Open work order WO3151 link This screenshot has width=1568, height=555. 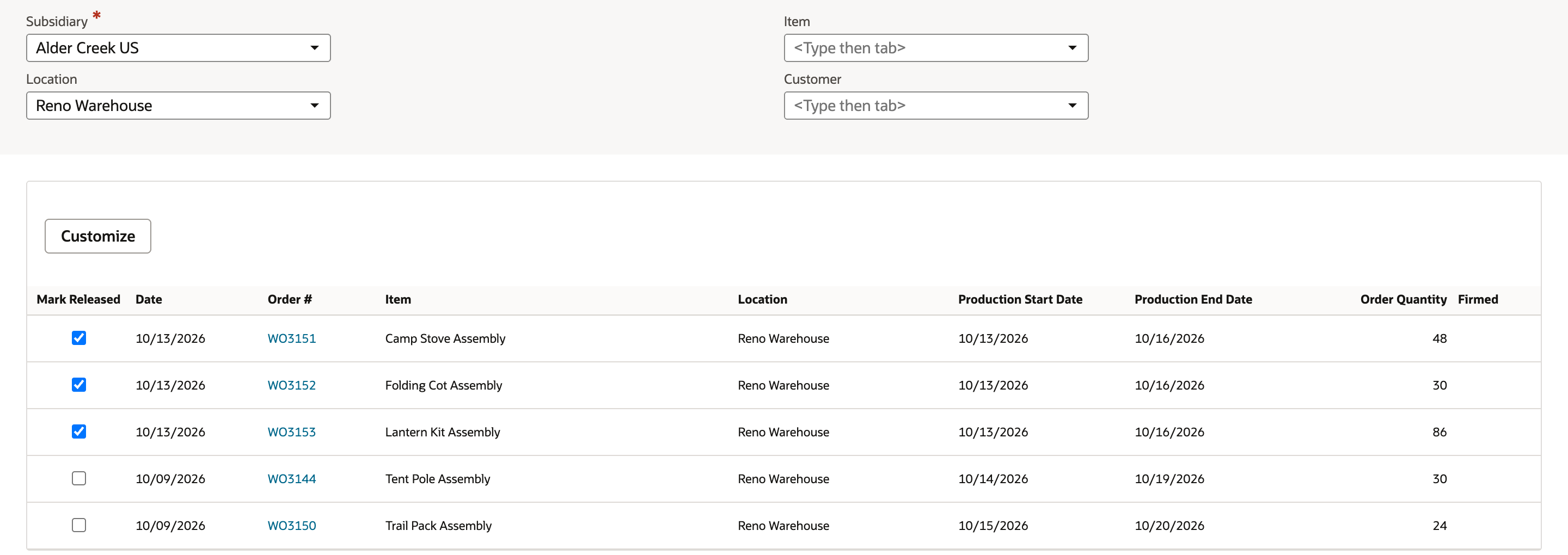pos(292,338)
